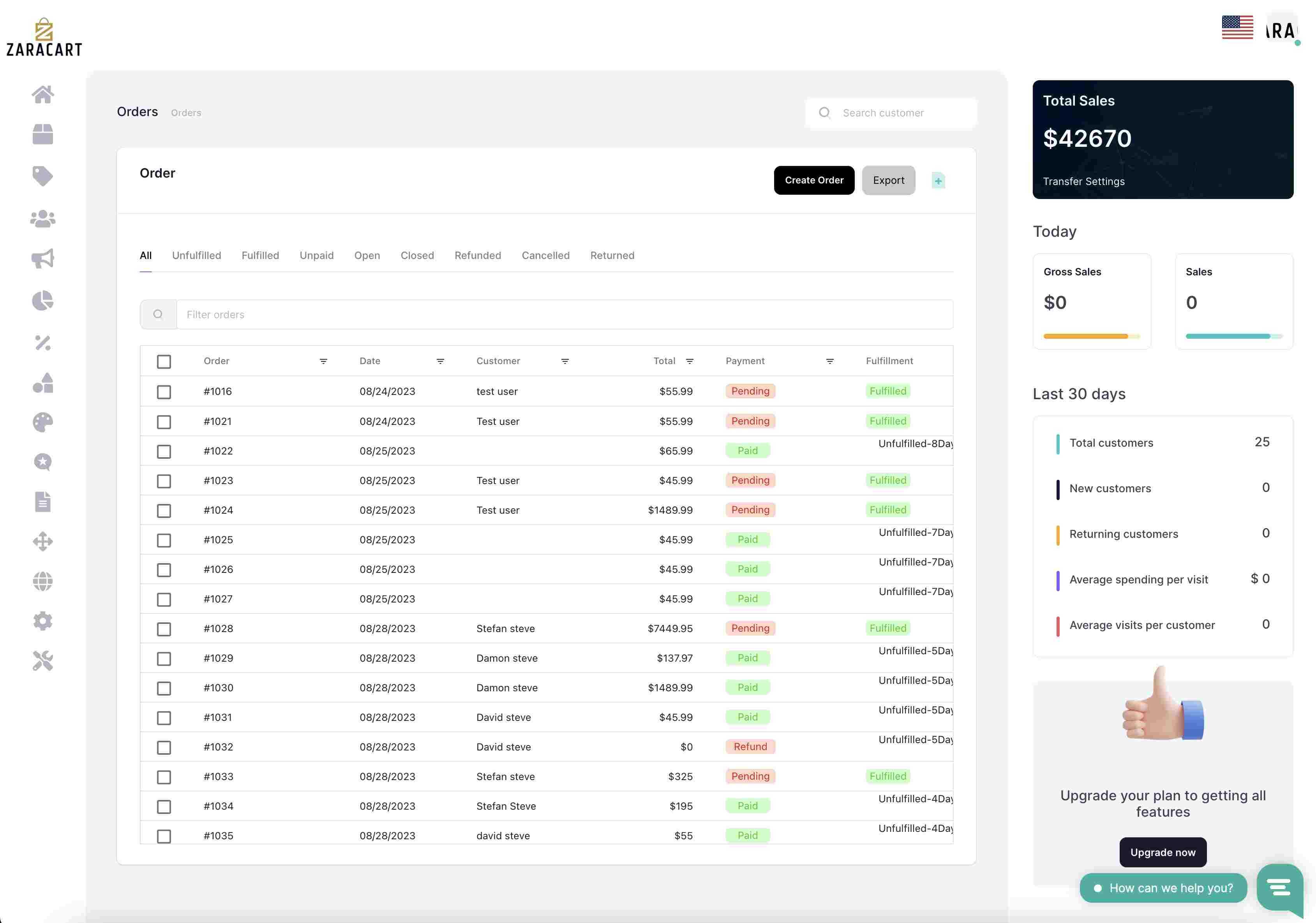Open the Order column filter dropdown
Image resolution: width=1316 pixels, height=923 pixels.
[x=323, y=361]
